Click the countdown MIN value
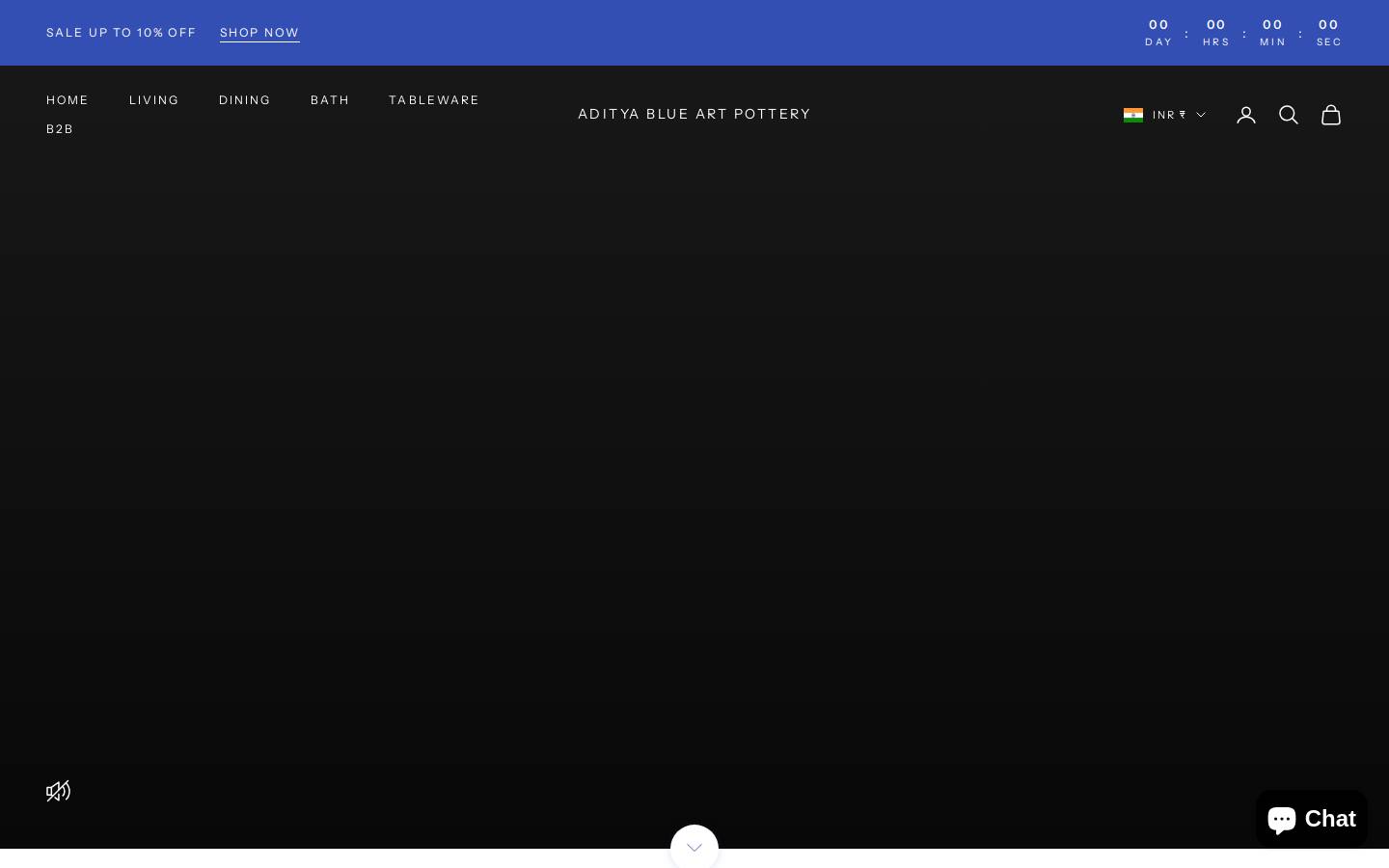The height and width of the screenshot is (868, 1389). pos(1272,25)
